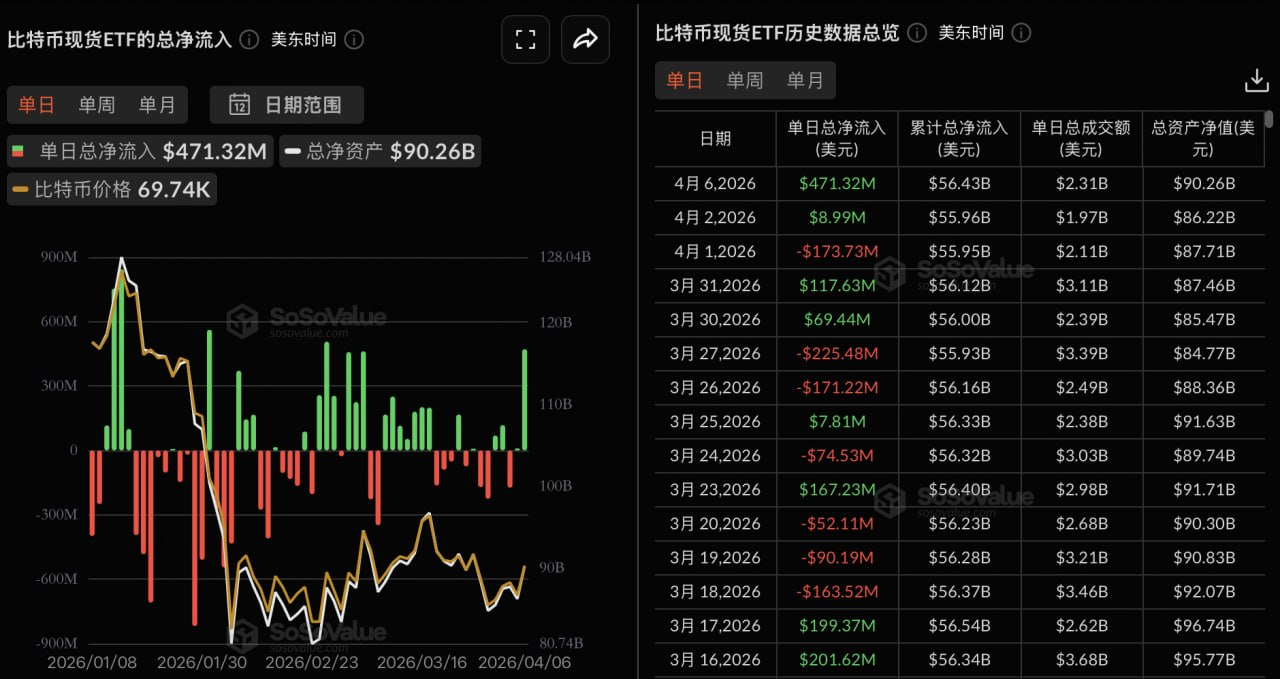Click the info icon beside 比特币现货ETF历史数据总览
Image resolution: width=1280 pixels, height=679 pixels.
(x=916, y=33)
